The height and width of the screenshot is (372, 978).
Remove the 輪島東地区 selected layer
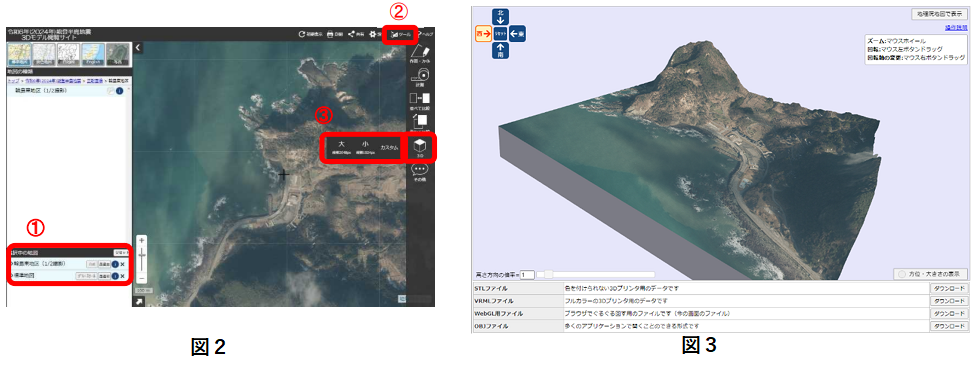123,264
